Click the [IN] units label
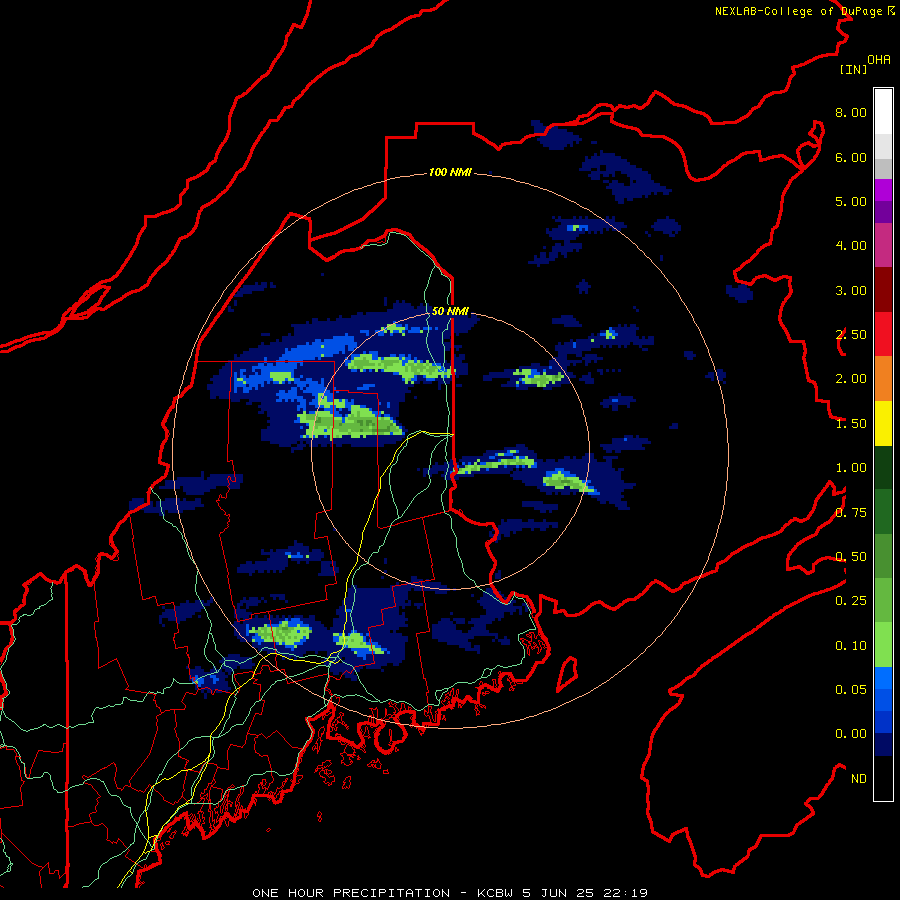Viewport: 900px width, 900px height. [854, 69]
